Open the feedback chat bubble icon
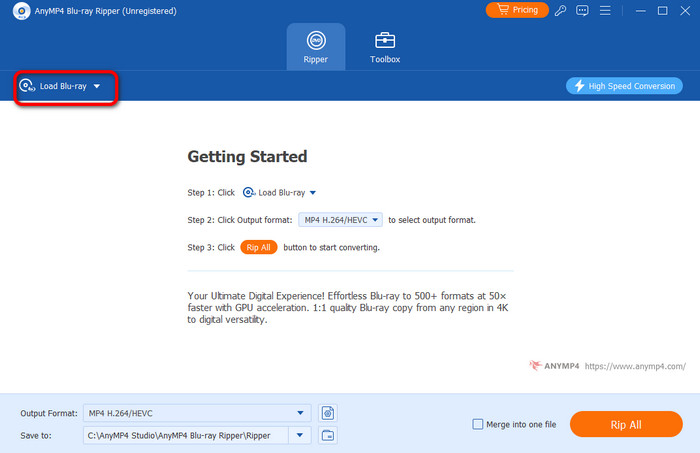This screenshot has width=700, height=453. click(582, 10)
